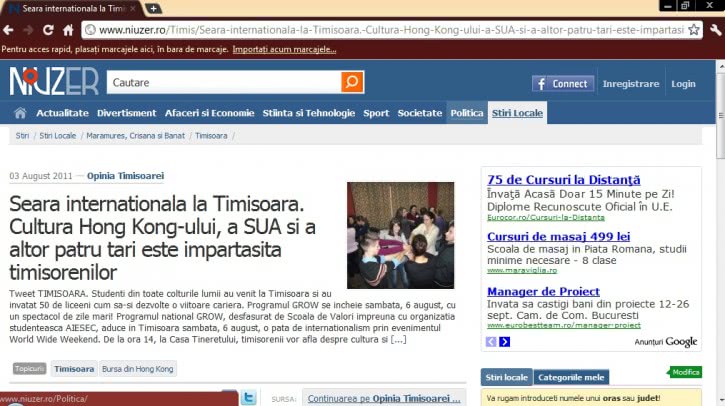The height and width of the screenshot is (406, 725).
Task: Open the Sport section in navigation
Action: 376,113
